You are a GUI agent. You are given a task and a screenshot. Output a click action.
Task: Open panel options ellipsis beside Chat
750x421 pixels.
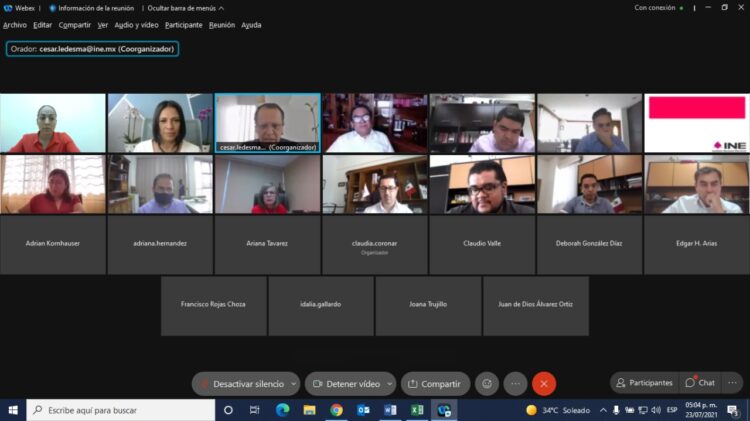click(x=732, y=383)
